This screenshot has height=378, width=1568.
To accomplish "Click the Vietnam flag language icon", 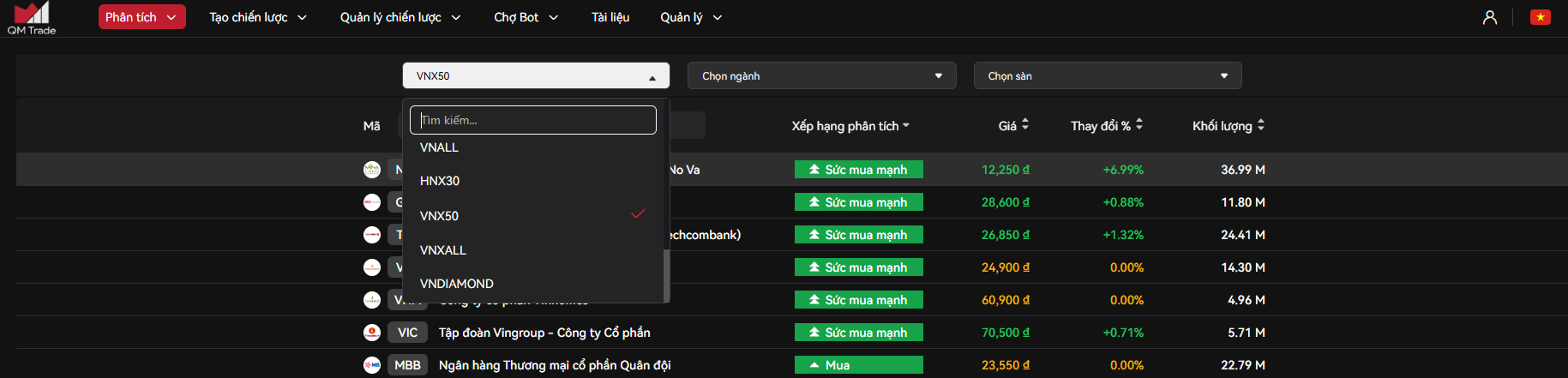I will click(1541, 17).
